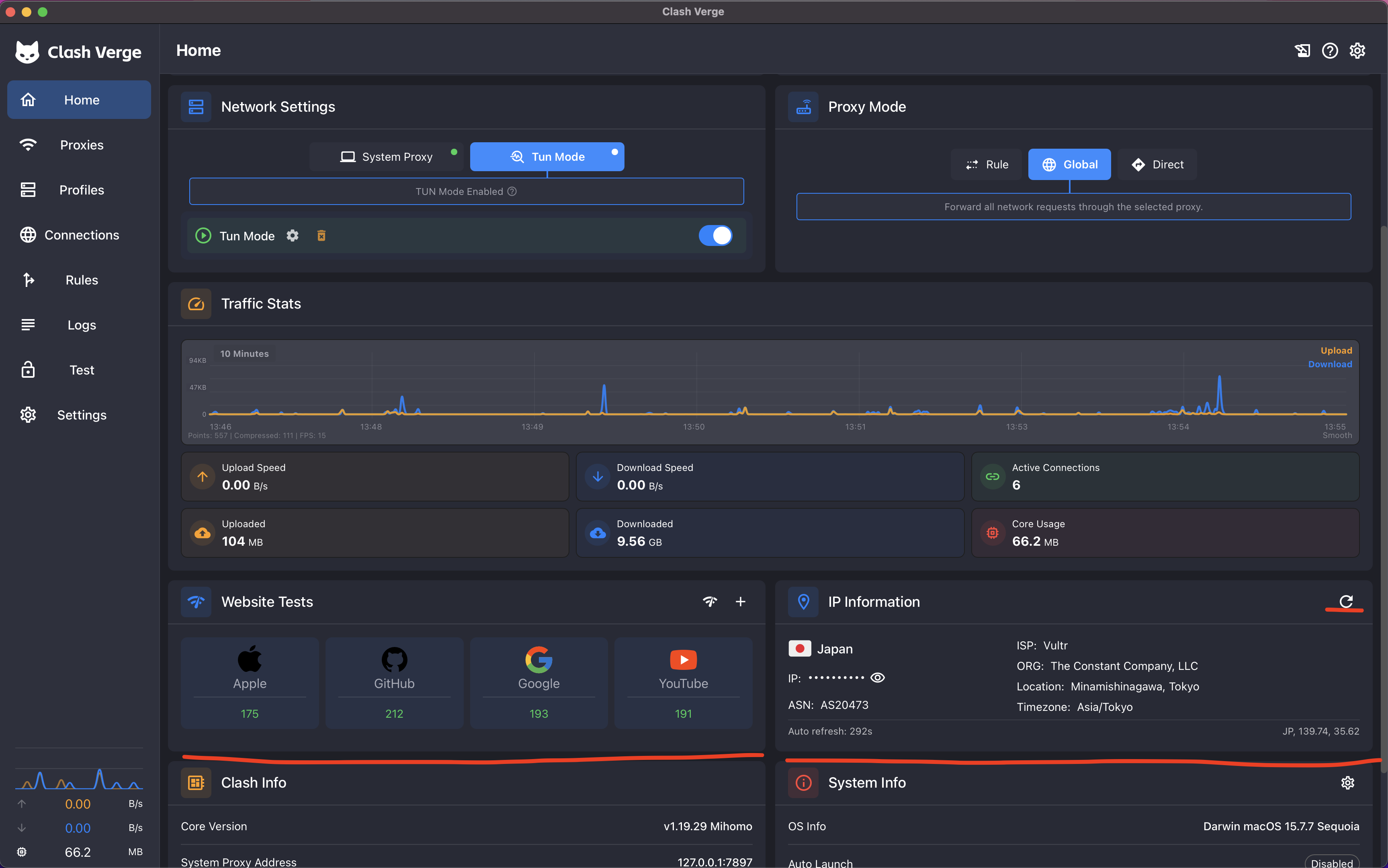Click the main page vertical scrollbar
The height and width of the screenshot is (868, 1388).
(x=1384, y=500)
